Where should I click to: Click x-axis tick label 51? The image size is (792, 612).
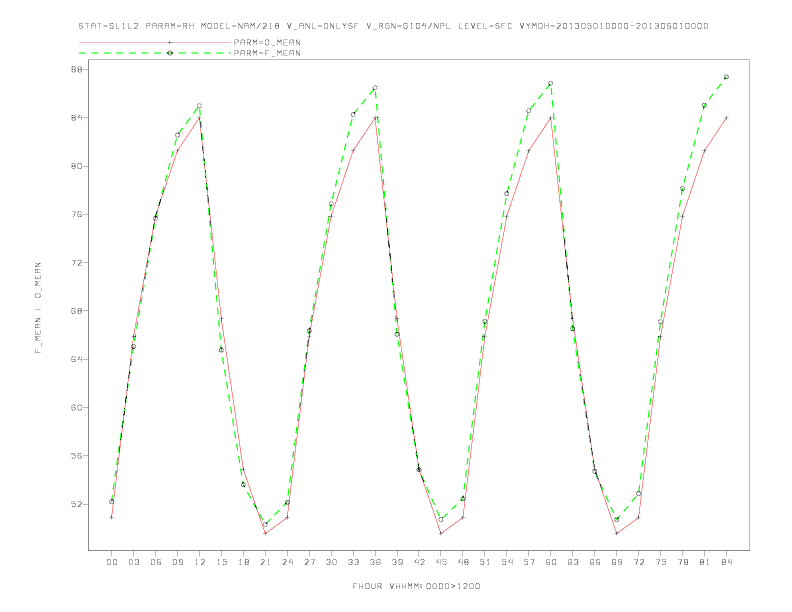[485, 562]
